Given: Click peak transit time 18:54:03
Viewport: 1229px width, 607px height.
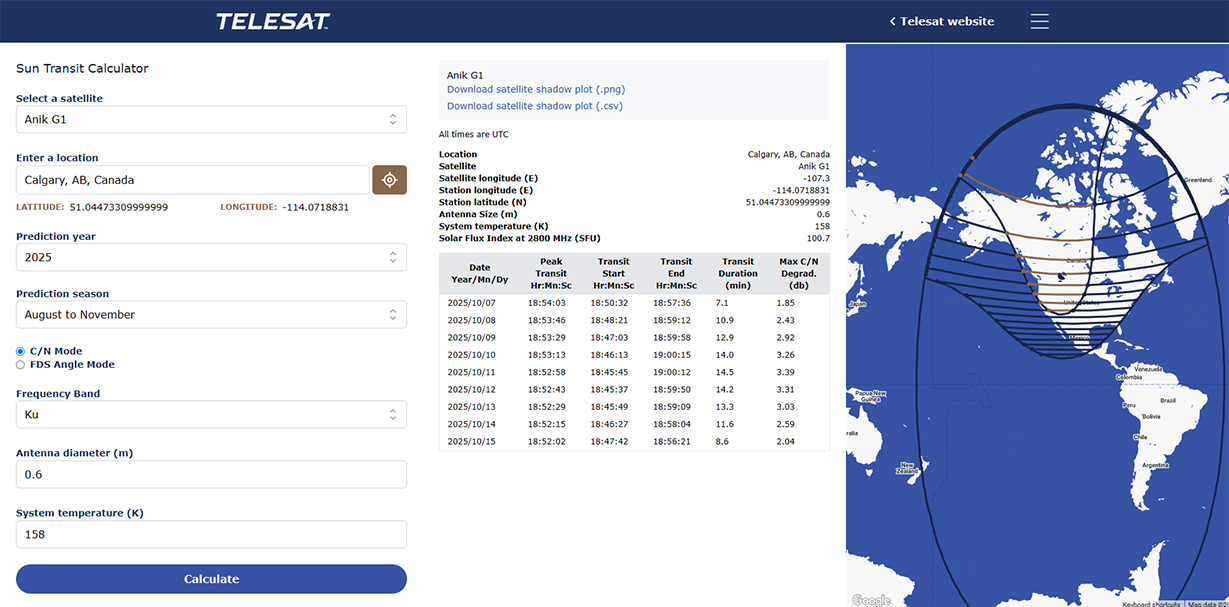Looking at the screenshot, I should 547,303.
